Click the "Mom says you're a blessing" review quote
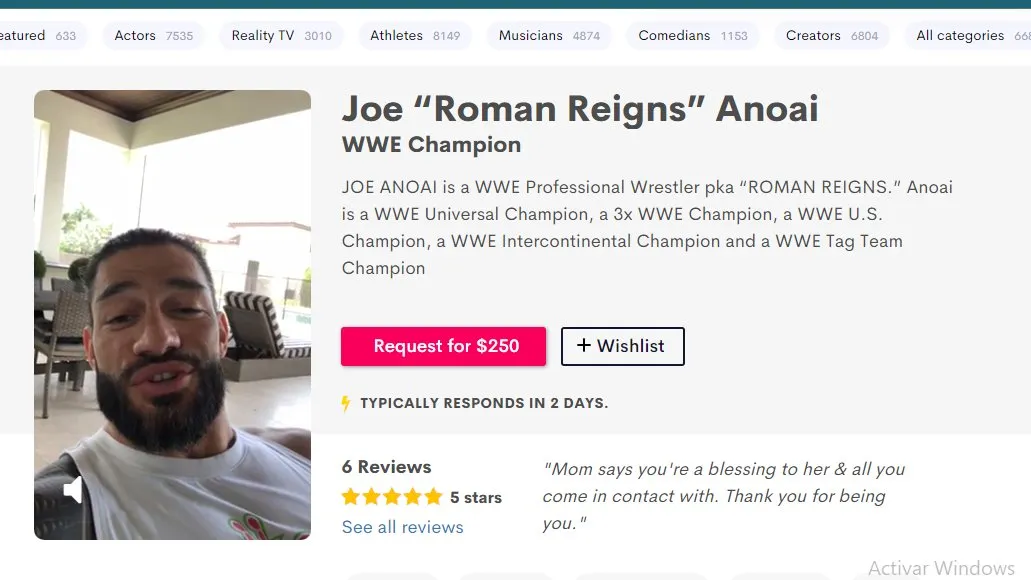 pos(723,496)
